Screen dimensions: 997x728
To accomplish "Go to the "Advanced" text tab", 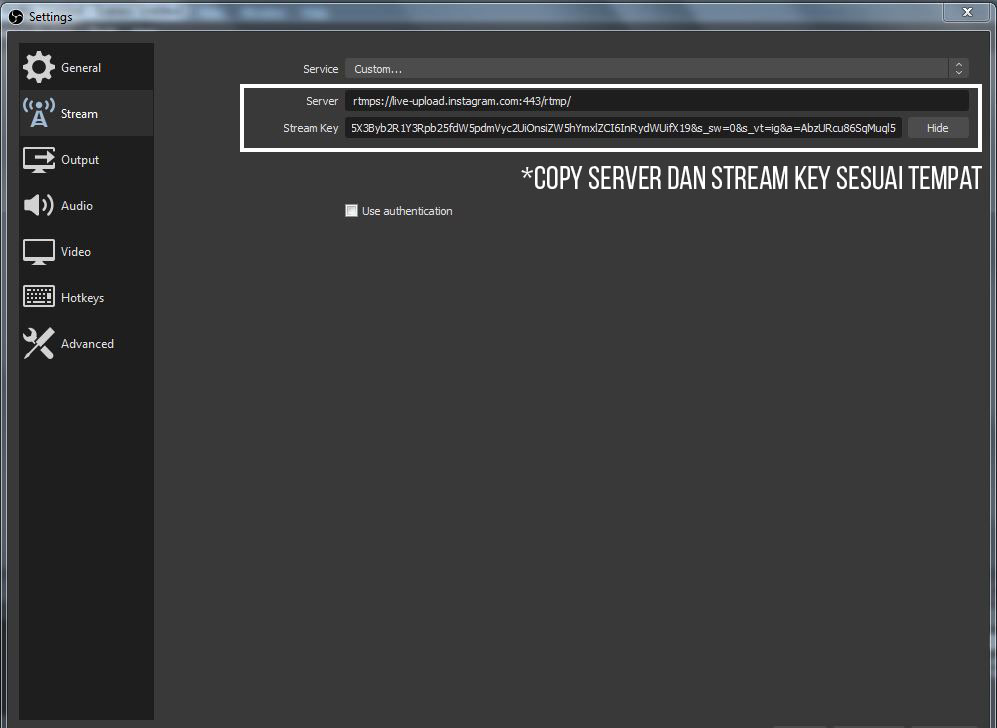I will (x=87, y=344).
